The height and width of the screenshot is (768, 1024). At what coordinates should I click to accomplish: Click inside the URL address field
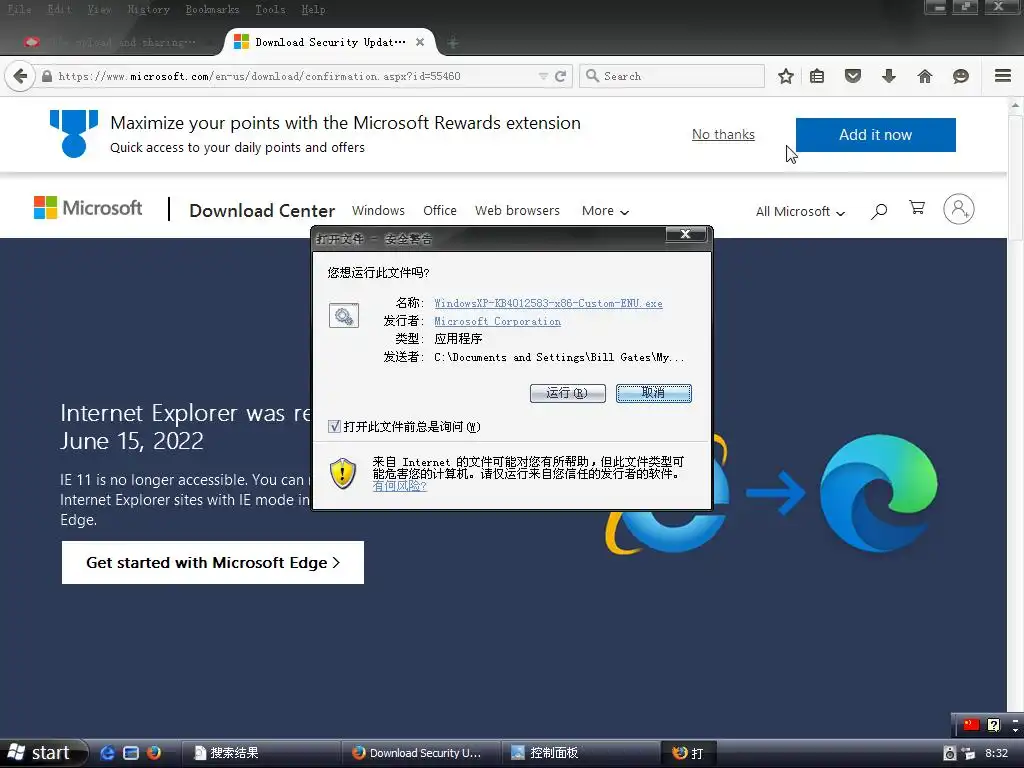click(294, 76)
